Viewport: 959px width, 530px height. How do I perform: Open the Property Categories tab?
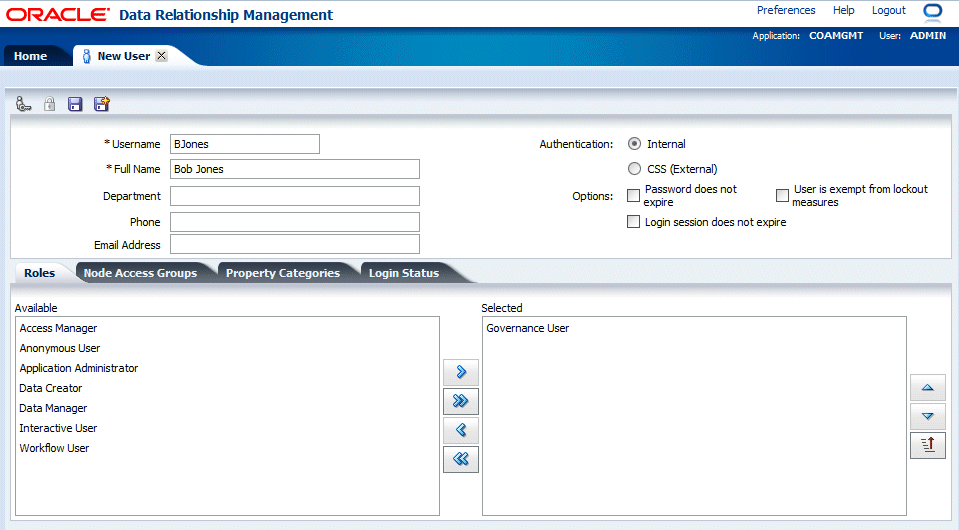(283, 273)
